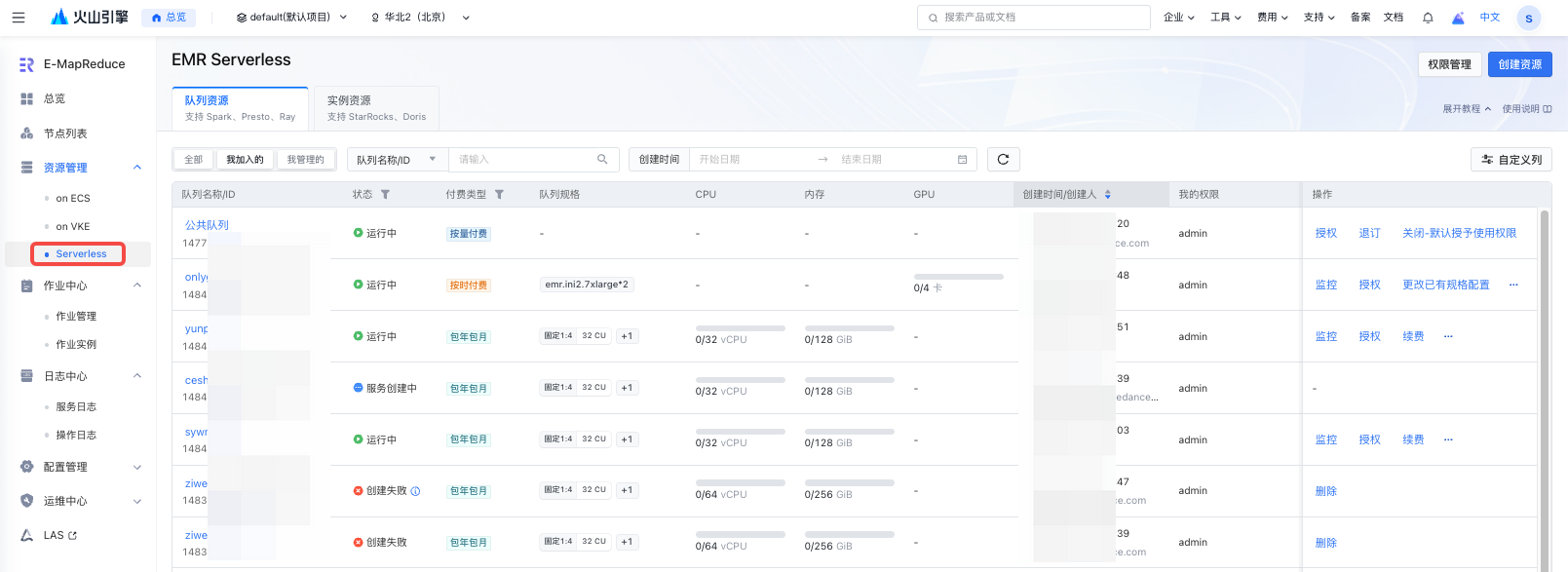Viewport: 1568px width, 572px height.
Task: Select the 我加入的 filter option
Action: point(245,159)
